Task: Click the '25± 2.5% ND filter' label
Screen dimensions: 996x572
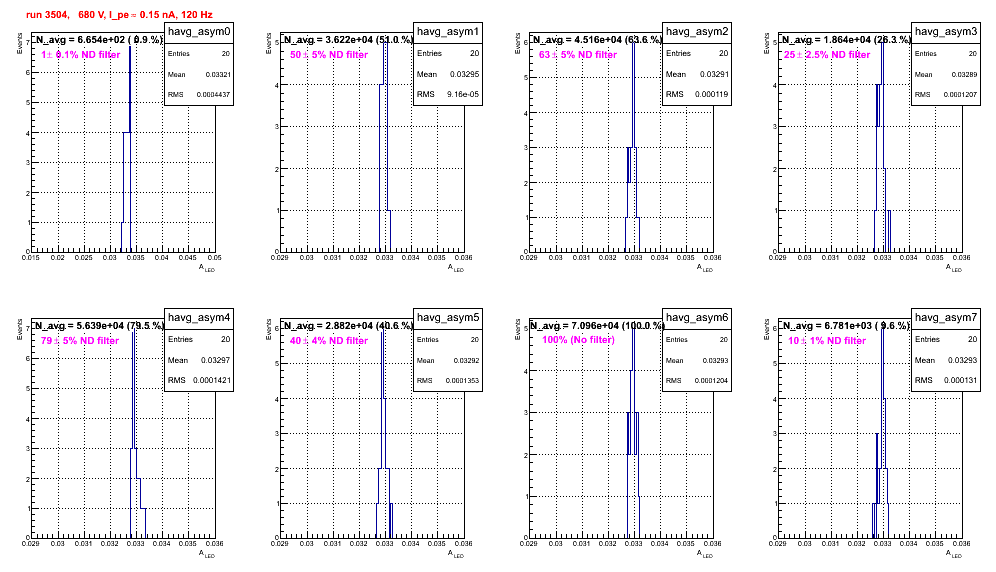Action: coord(827,55)
